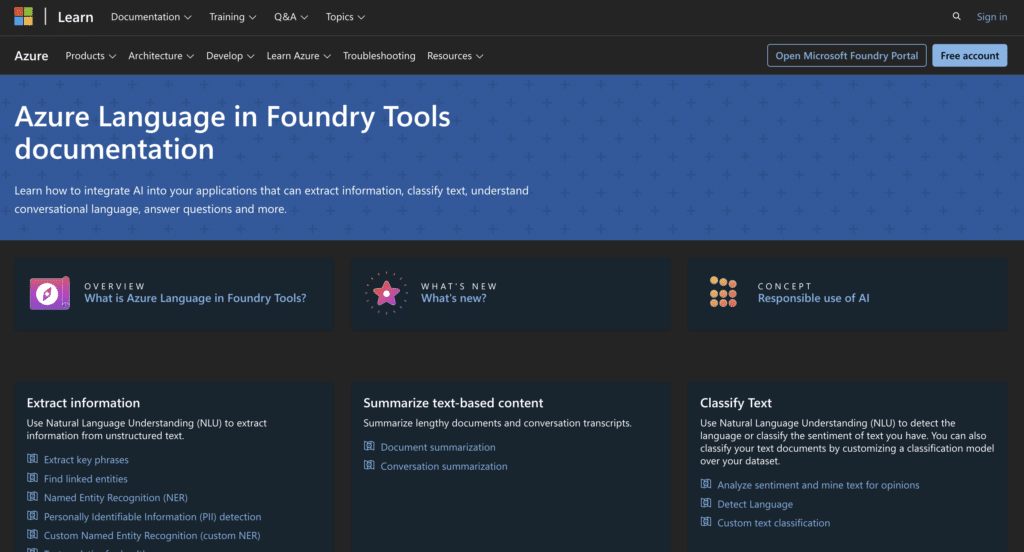Click the Summarize text-based content heading
This screenshot has height=552, width=1024.
click(453, 402)
